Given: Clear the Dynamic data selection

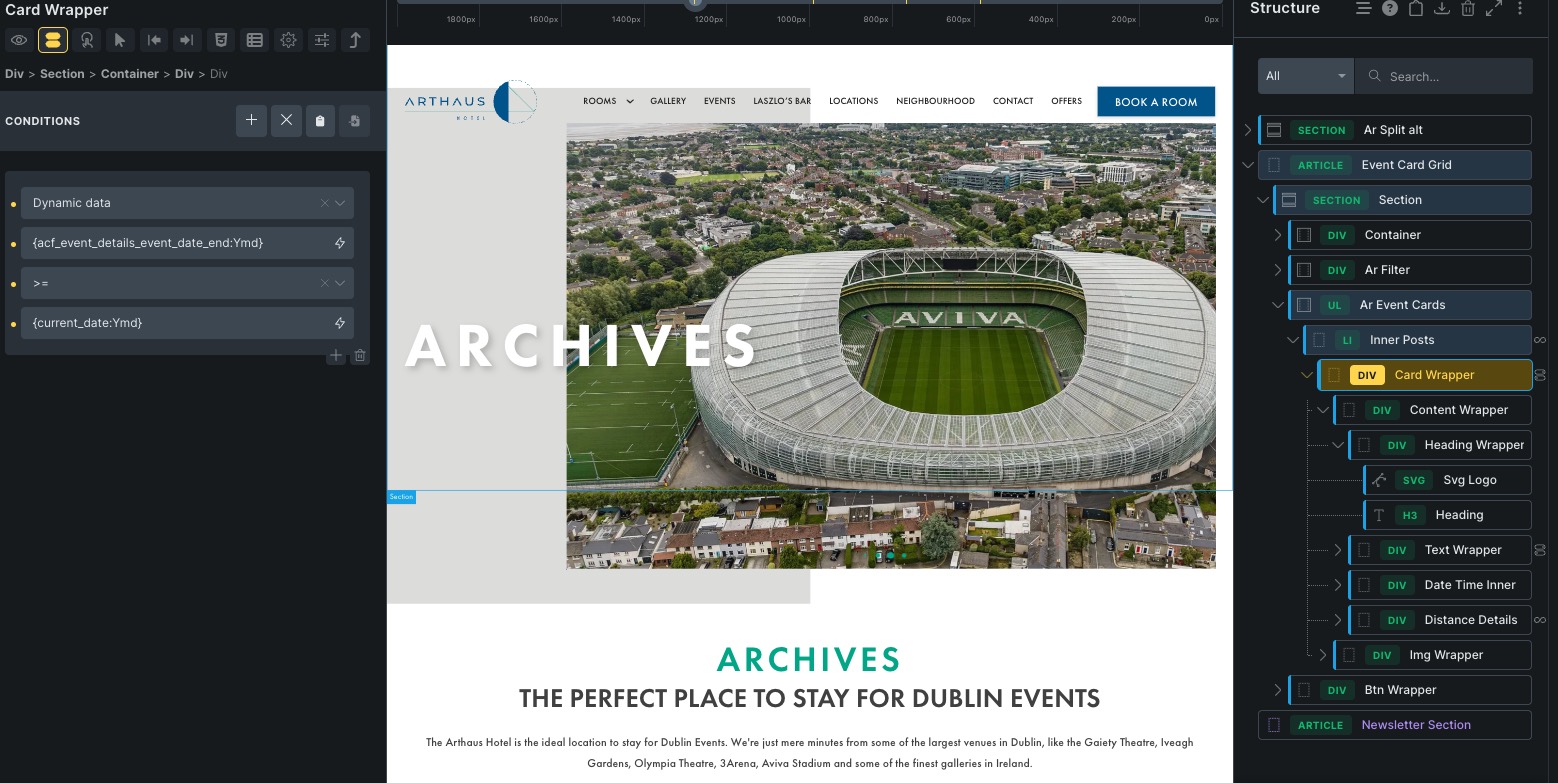Looking at the screenshot, I should click(324, 203).
